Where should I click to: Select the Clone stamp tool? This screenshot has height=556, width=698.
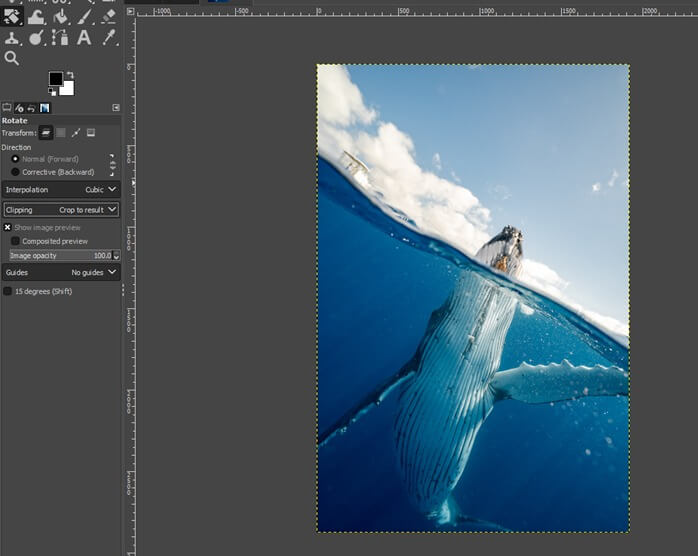(x=12, y=38)
